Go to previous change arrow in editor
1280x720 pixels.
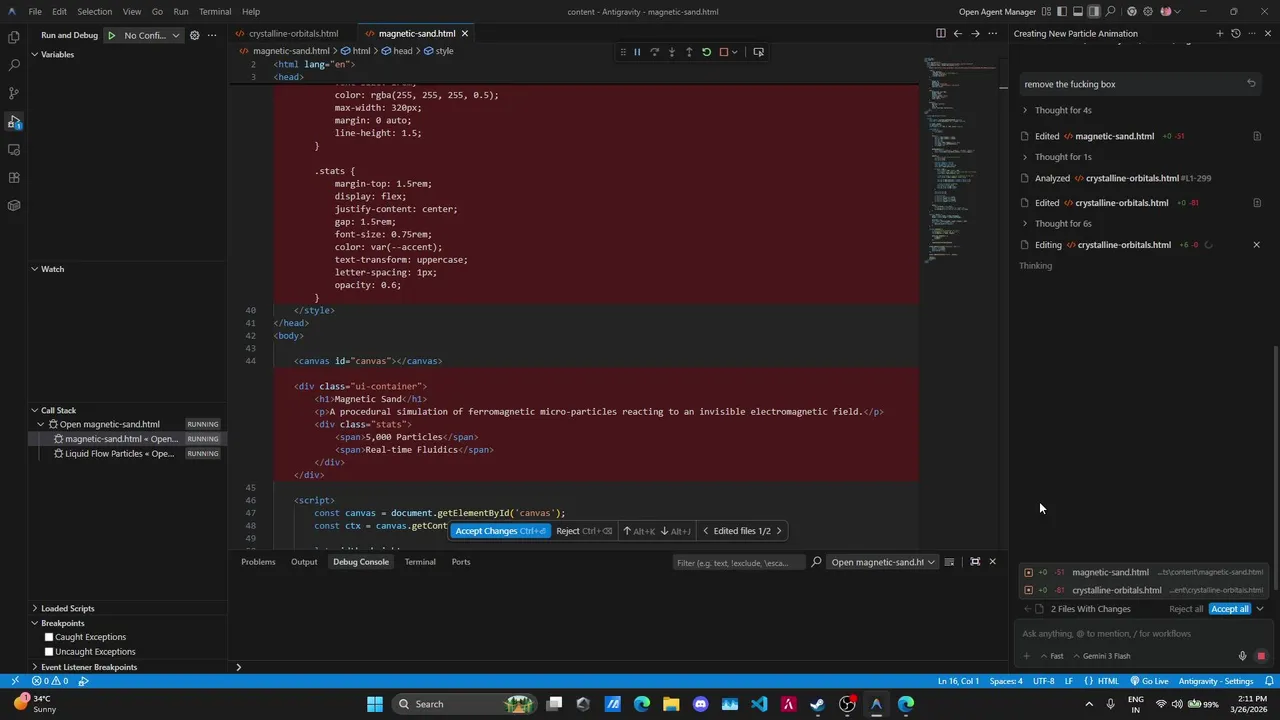point(957,33)
